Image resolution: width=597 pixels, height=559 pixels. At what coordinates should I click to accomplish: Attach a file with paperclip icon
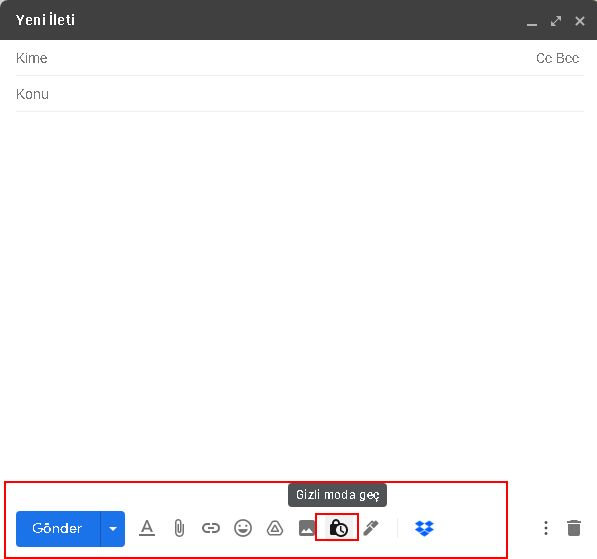click(179, 528)
